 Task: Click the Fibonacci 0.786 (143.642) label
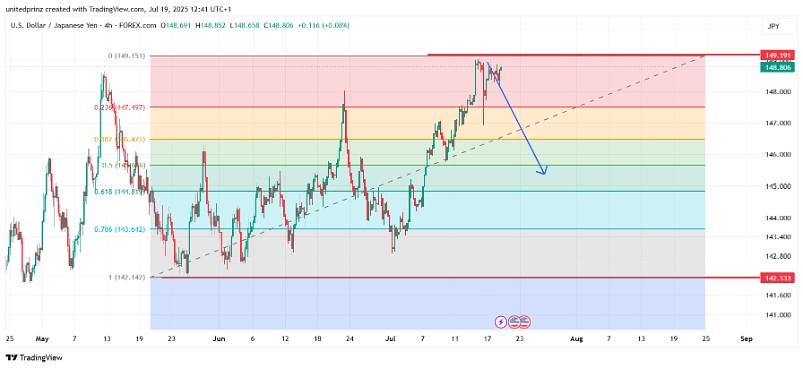120,229
